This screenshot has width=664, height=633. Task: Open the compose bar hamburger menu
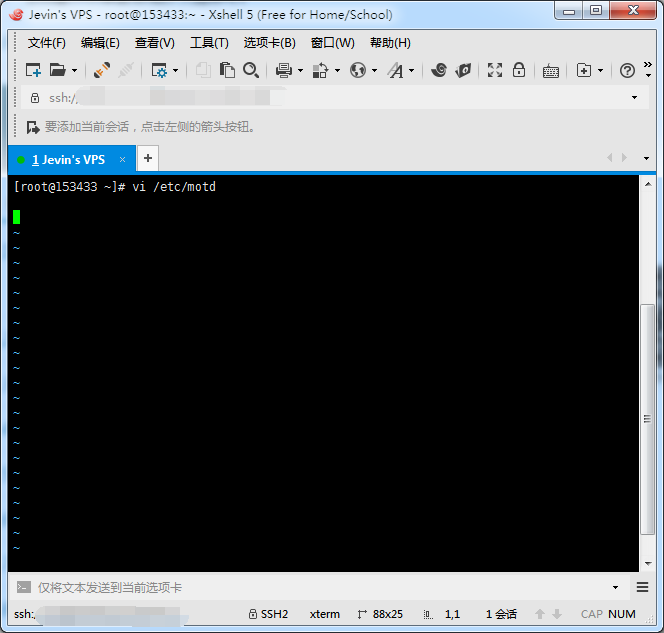click(642, 587)
